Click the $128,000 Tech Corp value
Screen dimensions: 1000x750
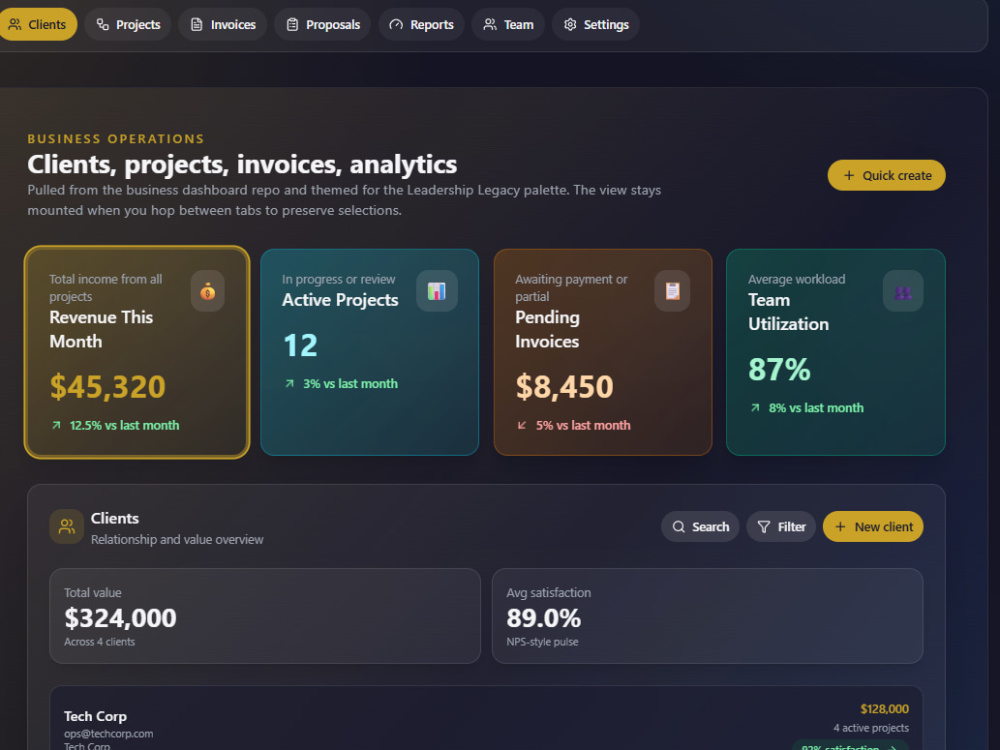tap(885, 709)
